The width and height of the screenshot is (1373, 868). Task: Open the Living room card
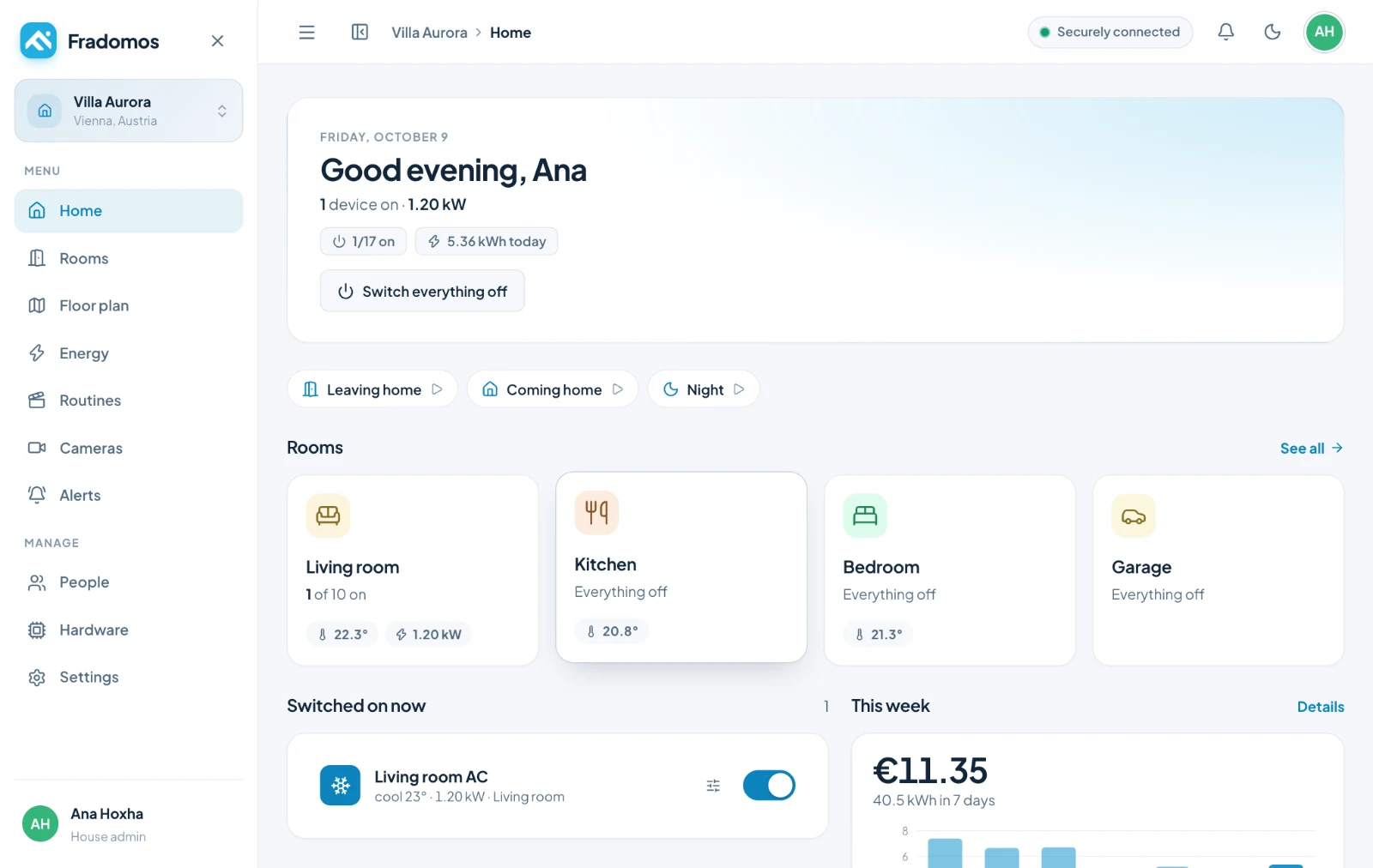pos(413,570)
